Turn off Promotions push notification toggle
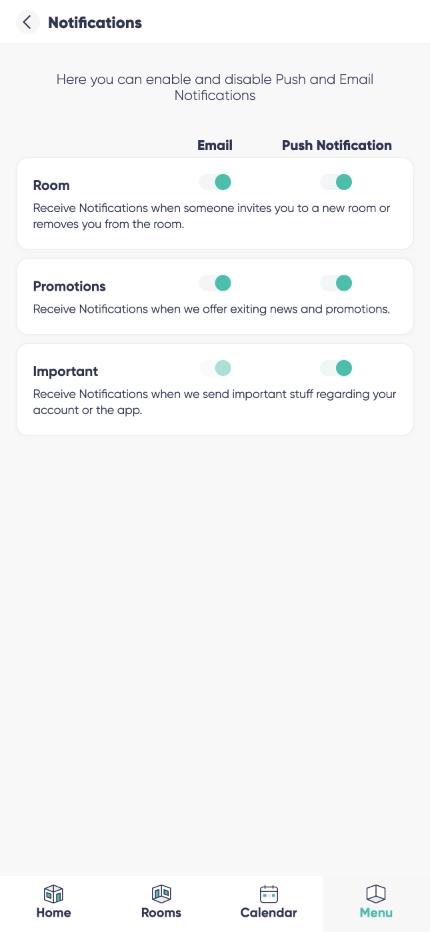 337,283
